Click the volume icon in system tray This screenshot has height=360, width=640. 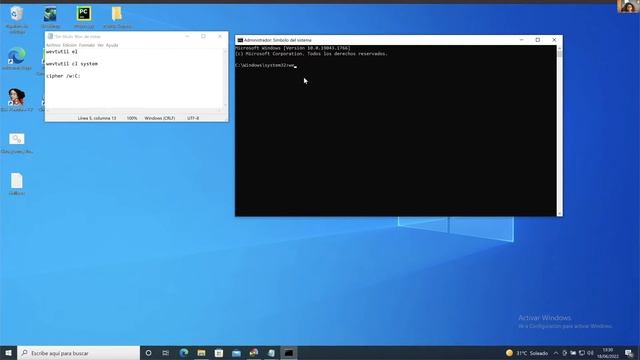pyautogui.click(x=590, y=353)
